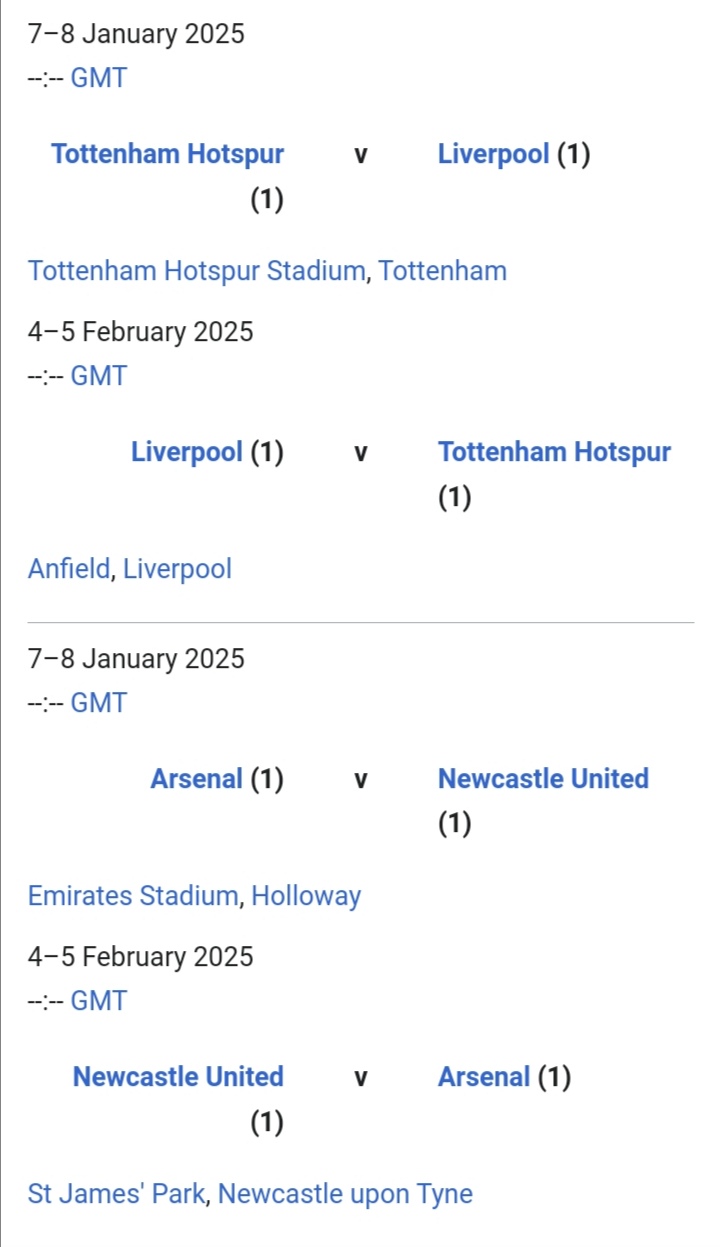Open Emirates Stadium venue link
The image size is (720, 1247).
pyautogui.click(x=133, y=896)
